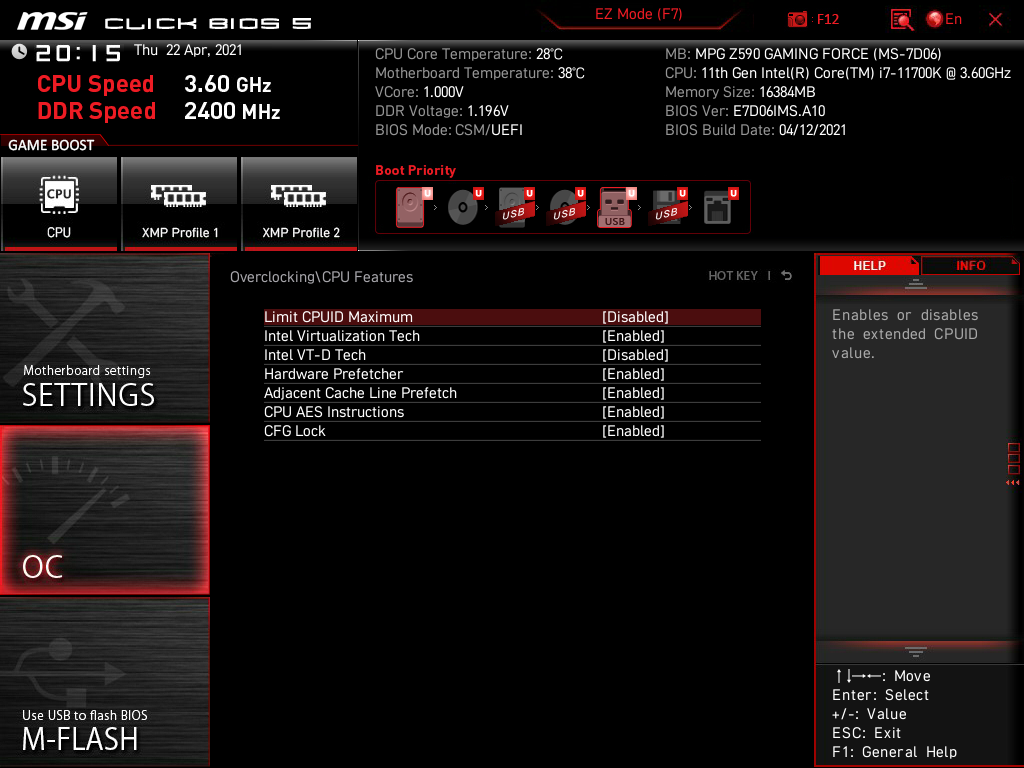Viewport: 1024px width, 768px height.
Task: Select the USB key boot device icon
Action: pyautogui.click(x=616, y=208)
